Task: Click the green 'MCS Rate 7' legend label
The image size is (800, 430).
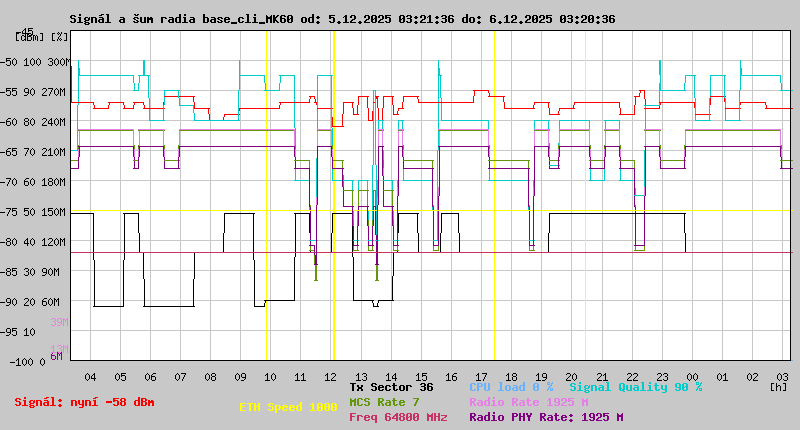Action: click(384, 401)
